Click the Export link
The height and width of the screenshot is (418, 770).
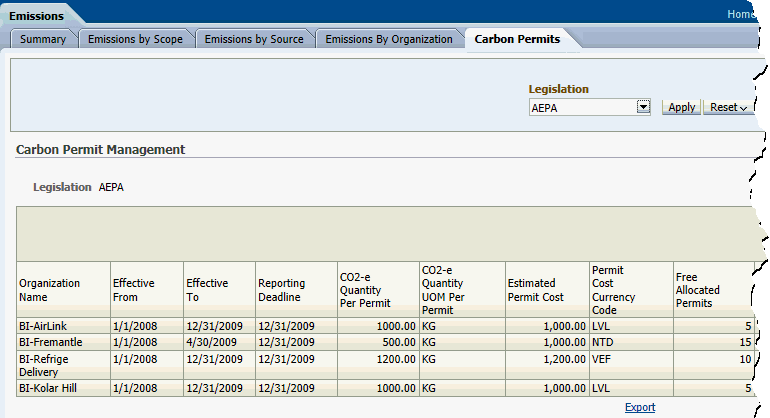pos(640,407)
